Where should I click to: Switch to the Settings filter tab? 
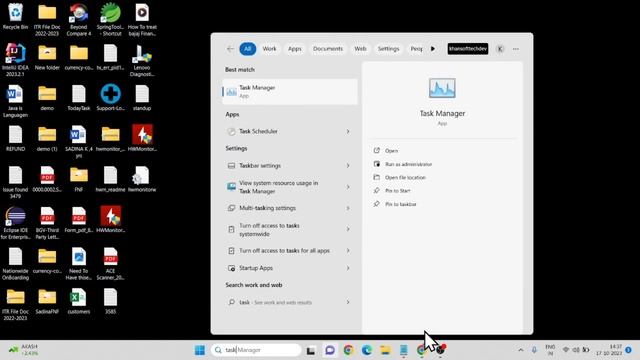click(x=388, y=49)
